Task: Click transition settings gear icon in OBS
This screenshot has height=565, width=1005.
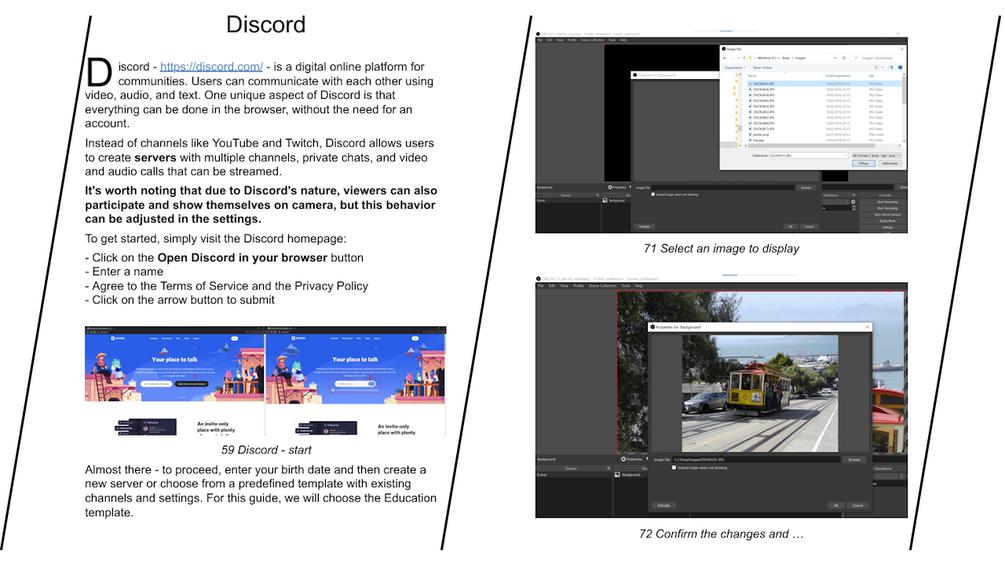Action: tap(853, 202)
